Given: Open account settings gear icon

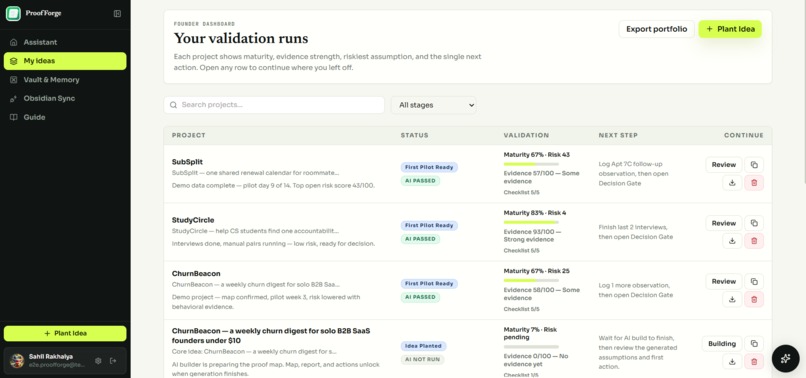Looking at the screenshot, I should 98,361.
